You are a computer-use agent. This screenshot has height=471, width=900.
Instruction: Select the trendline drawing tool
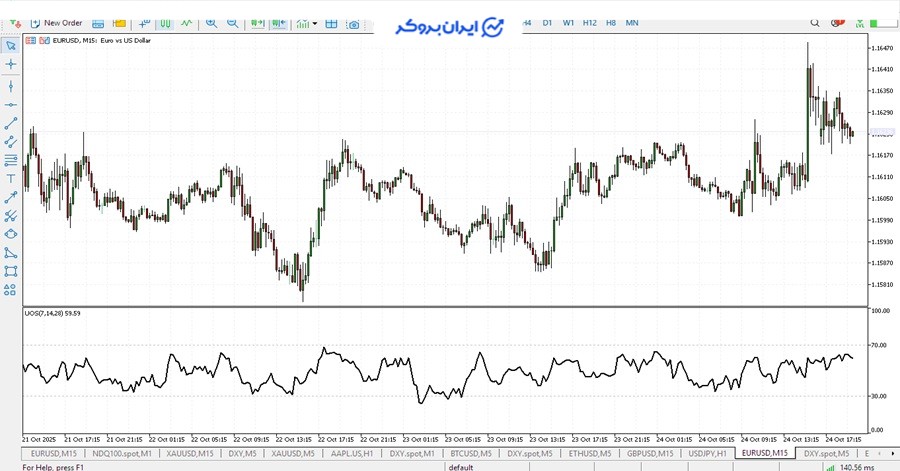(x=11, y=123)
